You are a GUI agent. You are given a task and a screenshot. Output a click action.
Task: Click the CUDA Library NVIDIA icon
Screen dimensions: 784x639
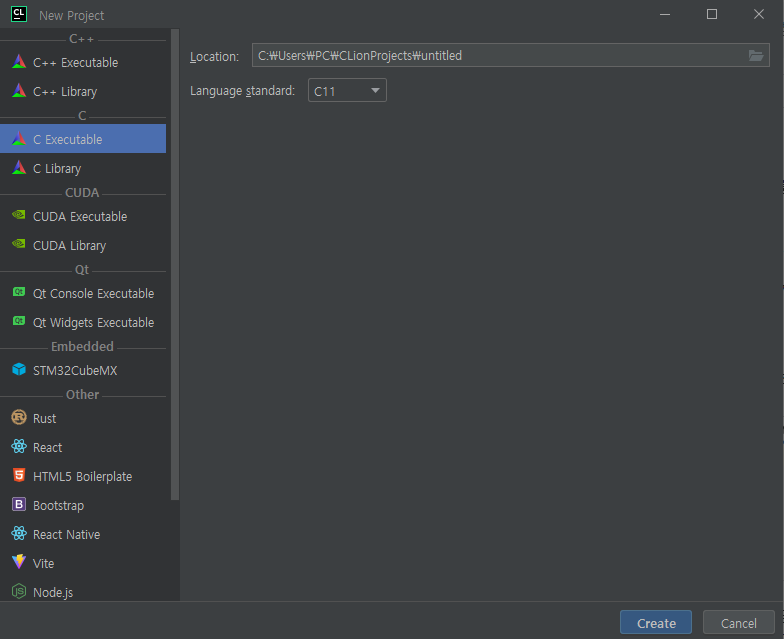tap(19, 244)
